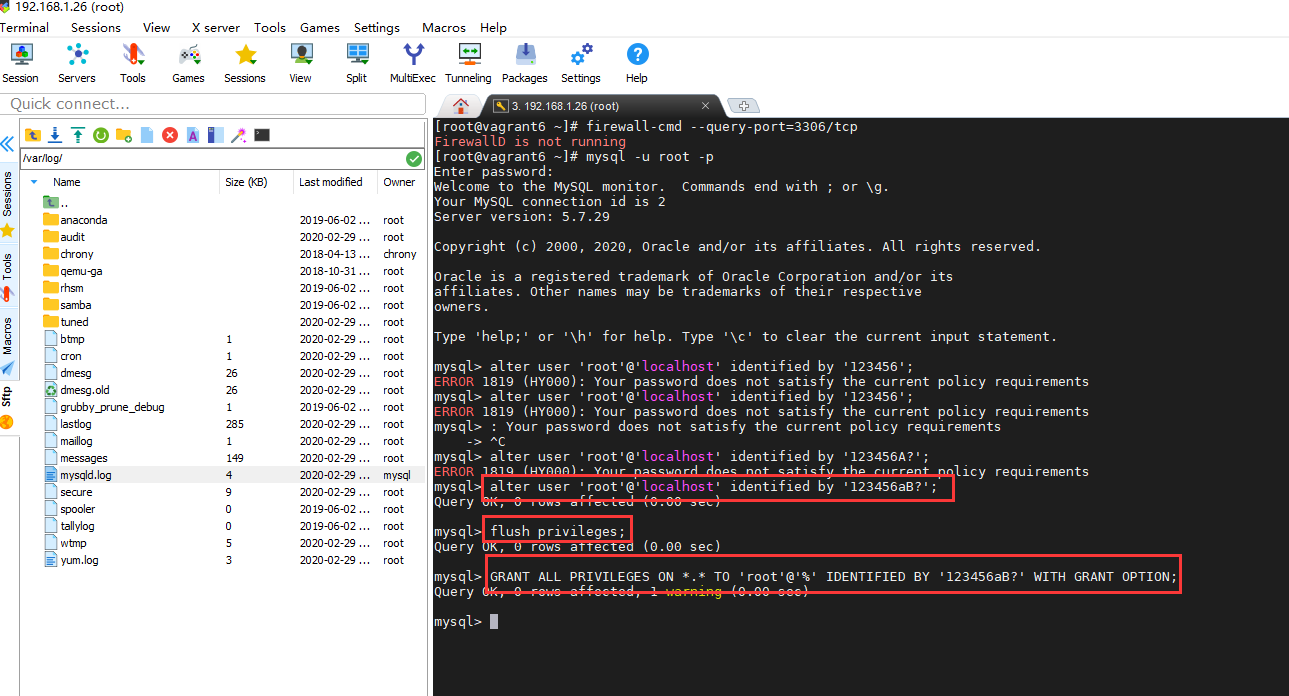The height and width of the screenshot is (696, 1289).
Task: Launch the Games toolbar icon
Action: click(188, 63)
